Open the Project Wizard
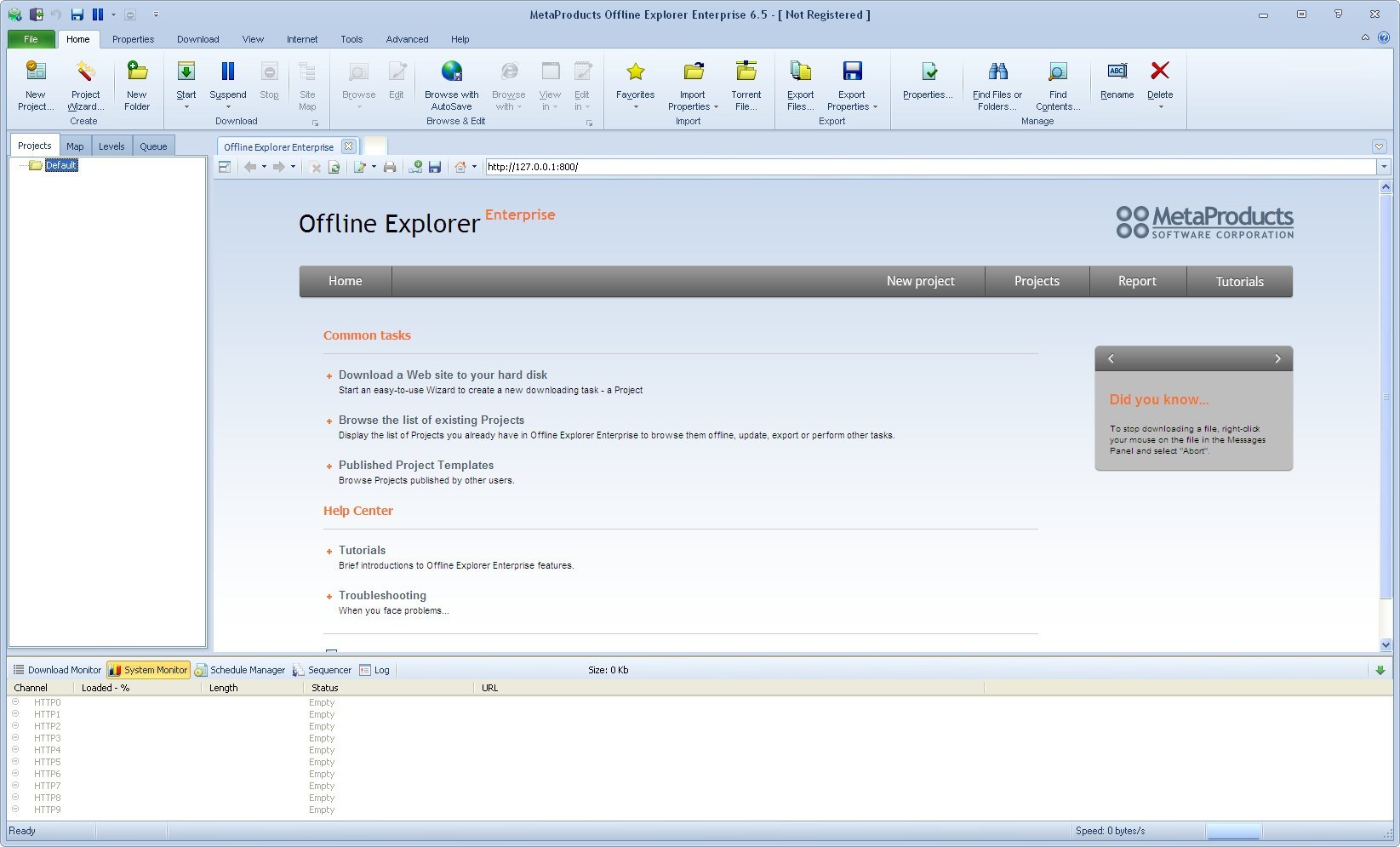 tap(85, 85)
